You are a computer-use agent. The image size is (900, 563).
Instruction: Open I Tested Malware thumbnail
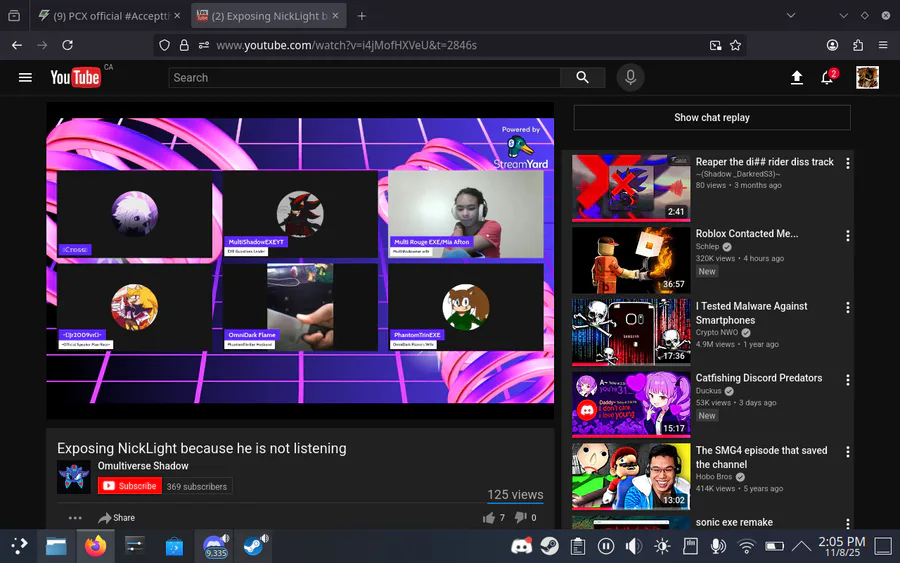coord(631,332)
